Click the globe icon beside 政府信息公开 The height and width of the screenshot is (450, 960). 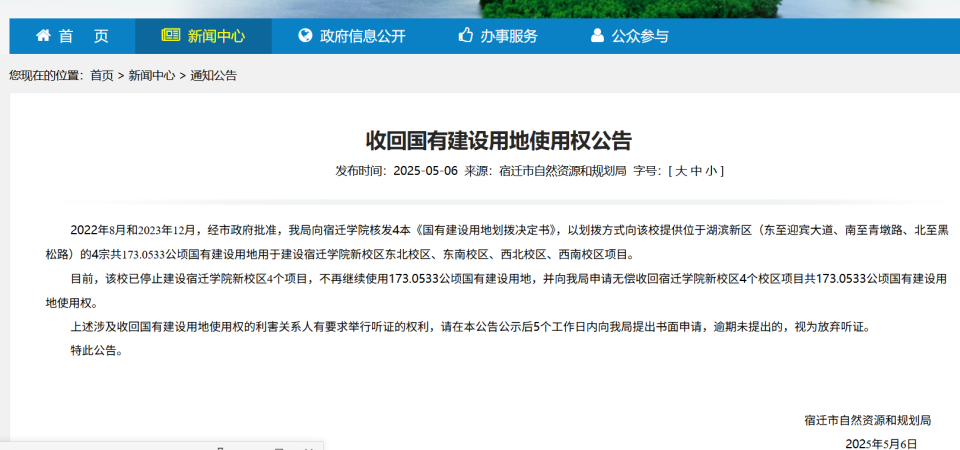(305, 36)
